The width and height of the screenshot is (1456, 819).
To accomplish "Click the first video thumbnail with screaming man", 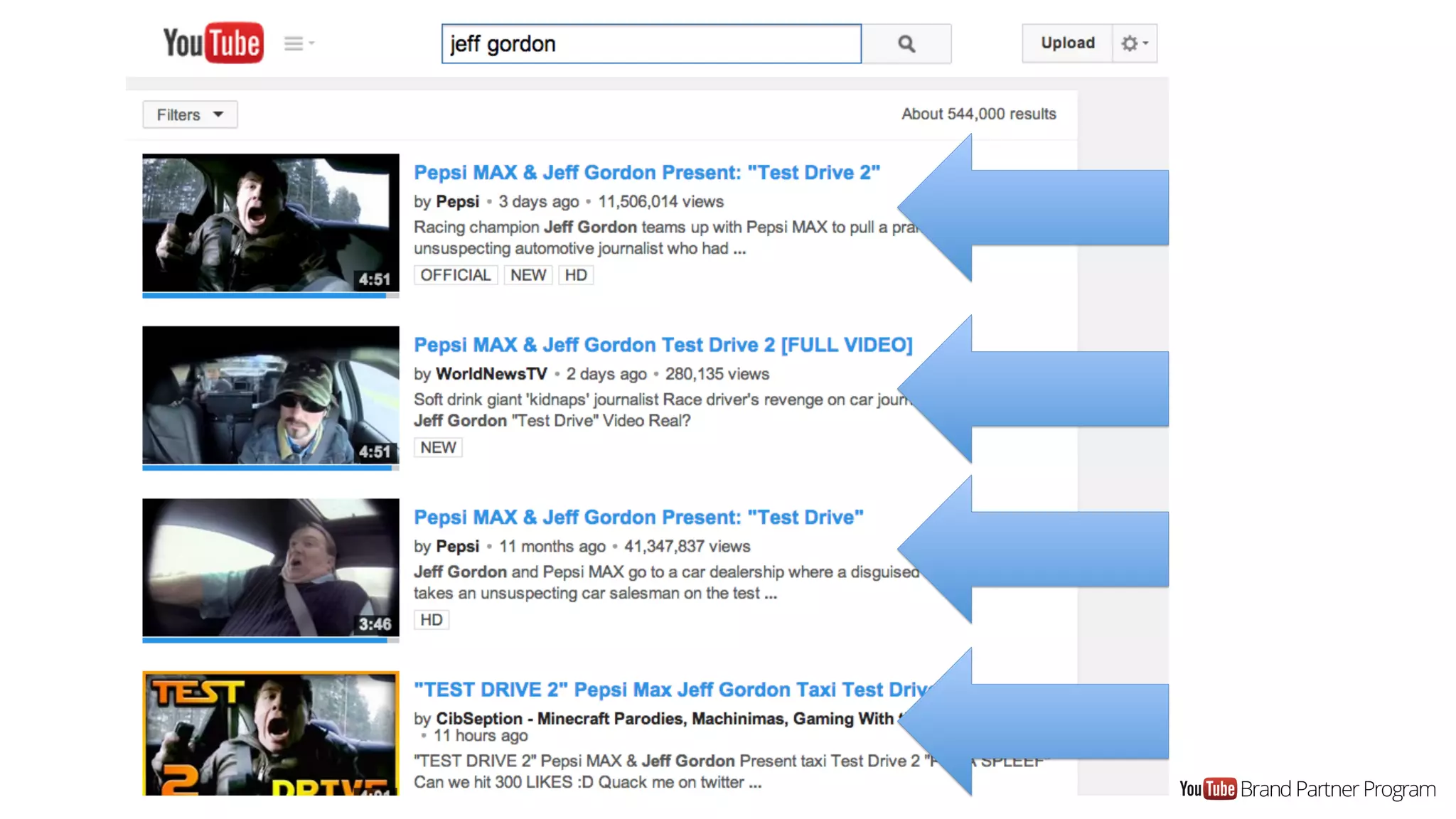I will [270, 222].
